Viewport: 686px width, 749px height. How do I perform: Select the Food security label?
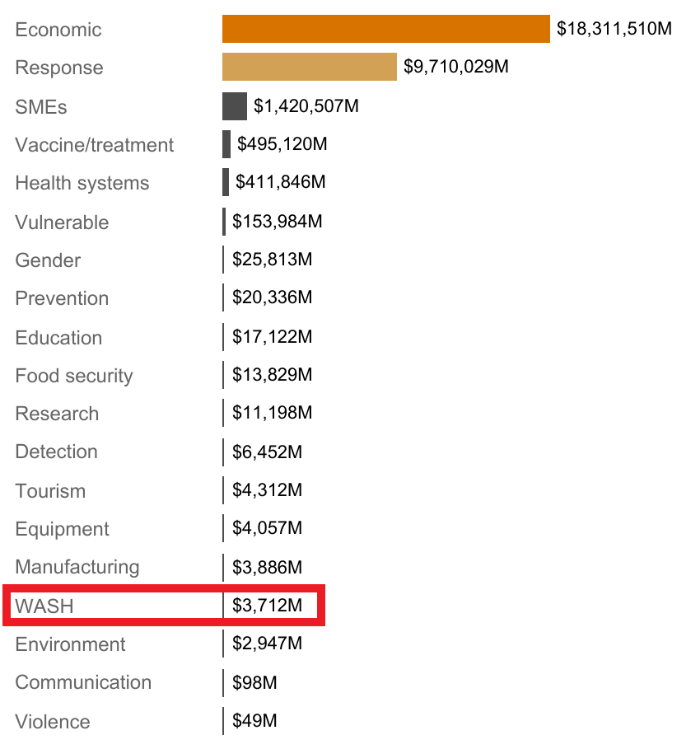click(x=74, y=376)
